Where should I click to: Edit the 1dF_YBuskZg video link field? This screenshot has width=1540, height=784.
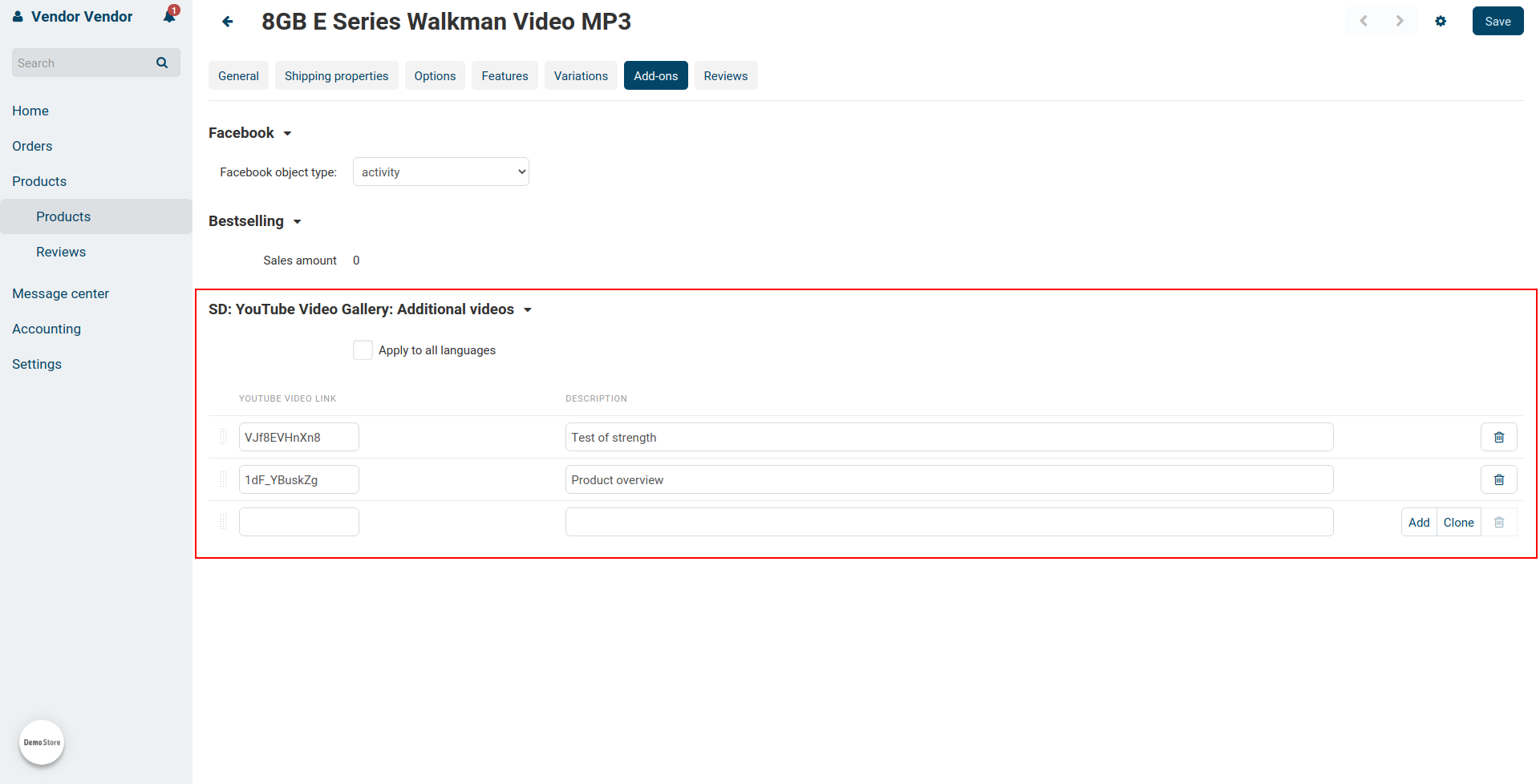[x=298, y=479]
